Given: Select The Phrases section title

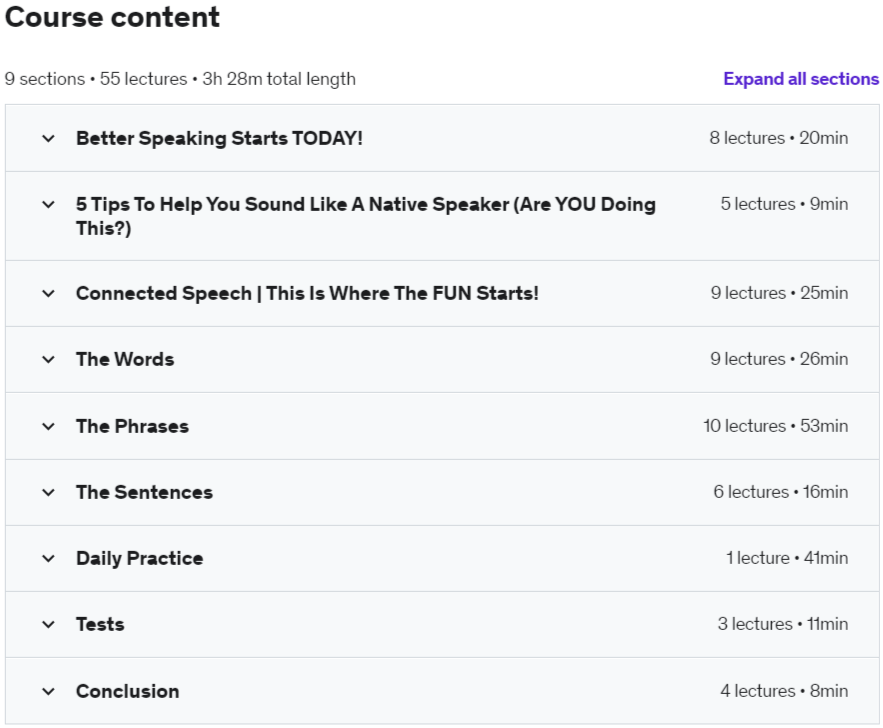Looking at the screenshot, I should [132, 426].
